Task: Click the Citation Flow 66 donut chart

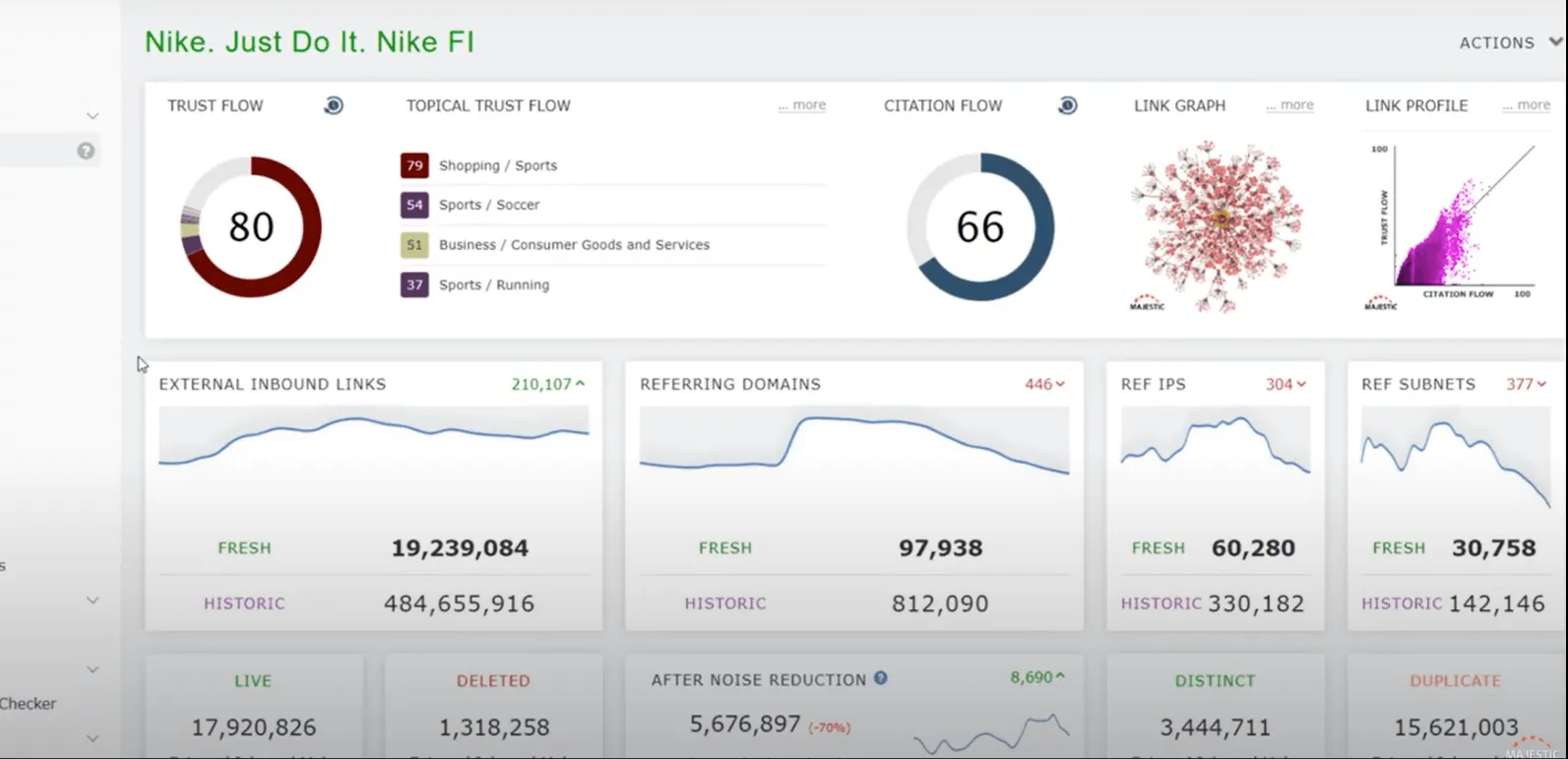Action: [x=980, y=226]
